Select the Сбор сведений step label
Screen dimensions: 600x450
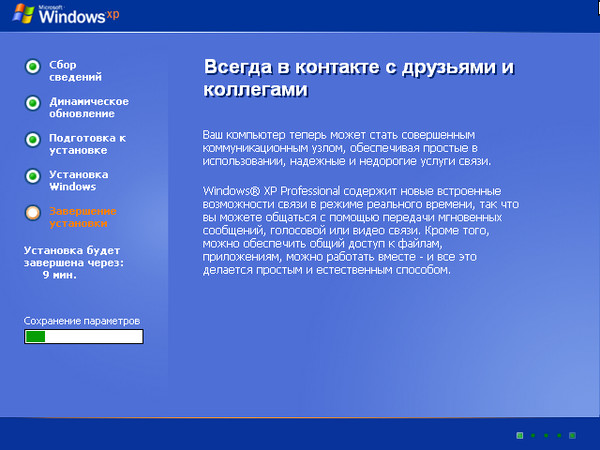pos(75,71)
